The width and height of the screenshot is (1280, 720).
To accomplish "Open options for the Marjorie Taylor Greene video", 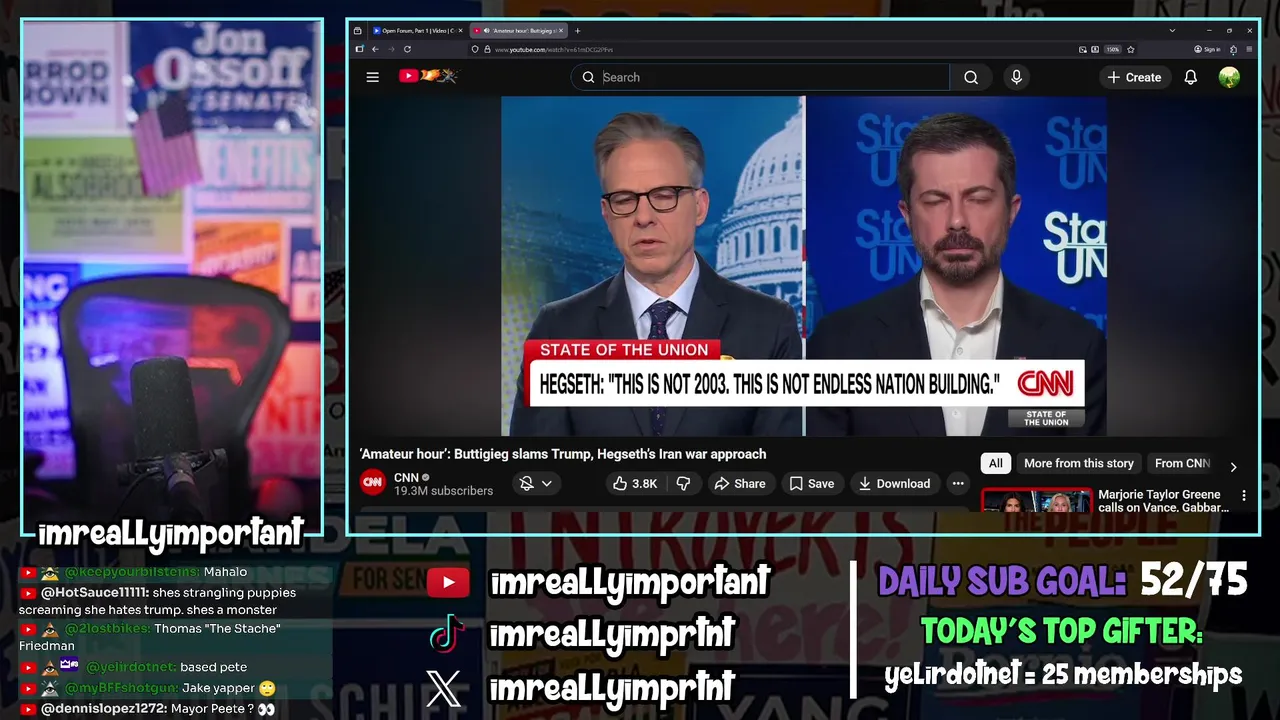I will pyautogui.click(x=1244, y=496).
